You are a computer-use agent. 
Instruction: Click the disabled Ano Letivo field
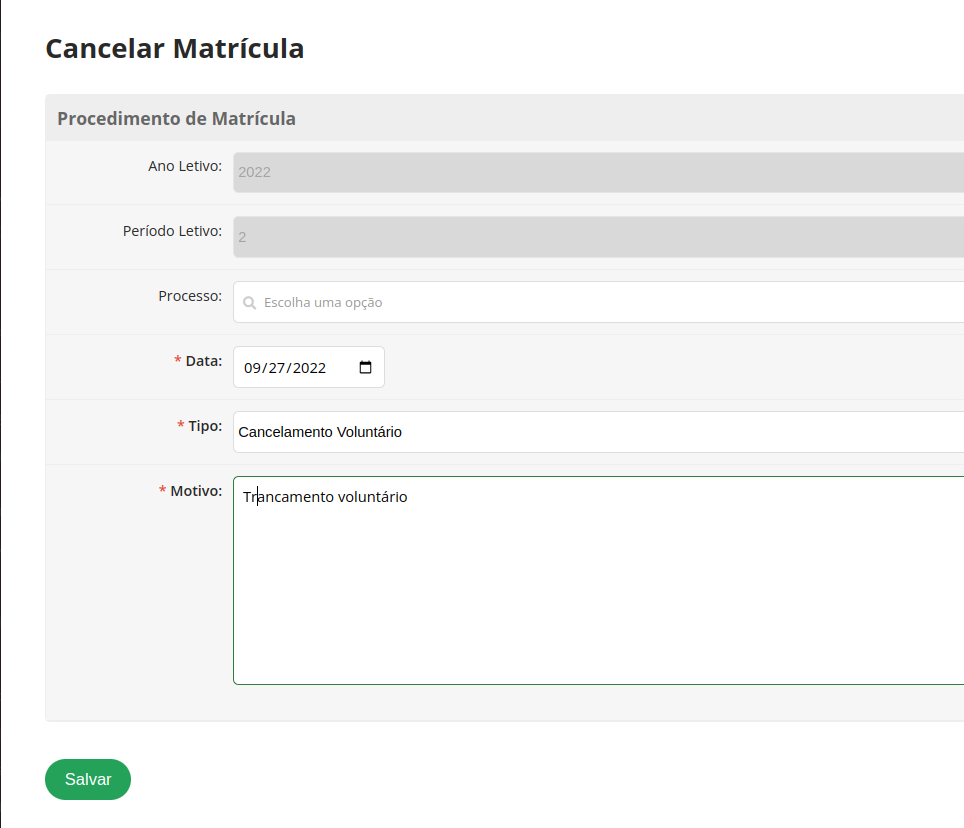pyautogui.click(x=598, y=172)
